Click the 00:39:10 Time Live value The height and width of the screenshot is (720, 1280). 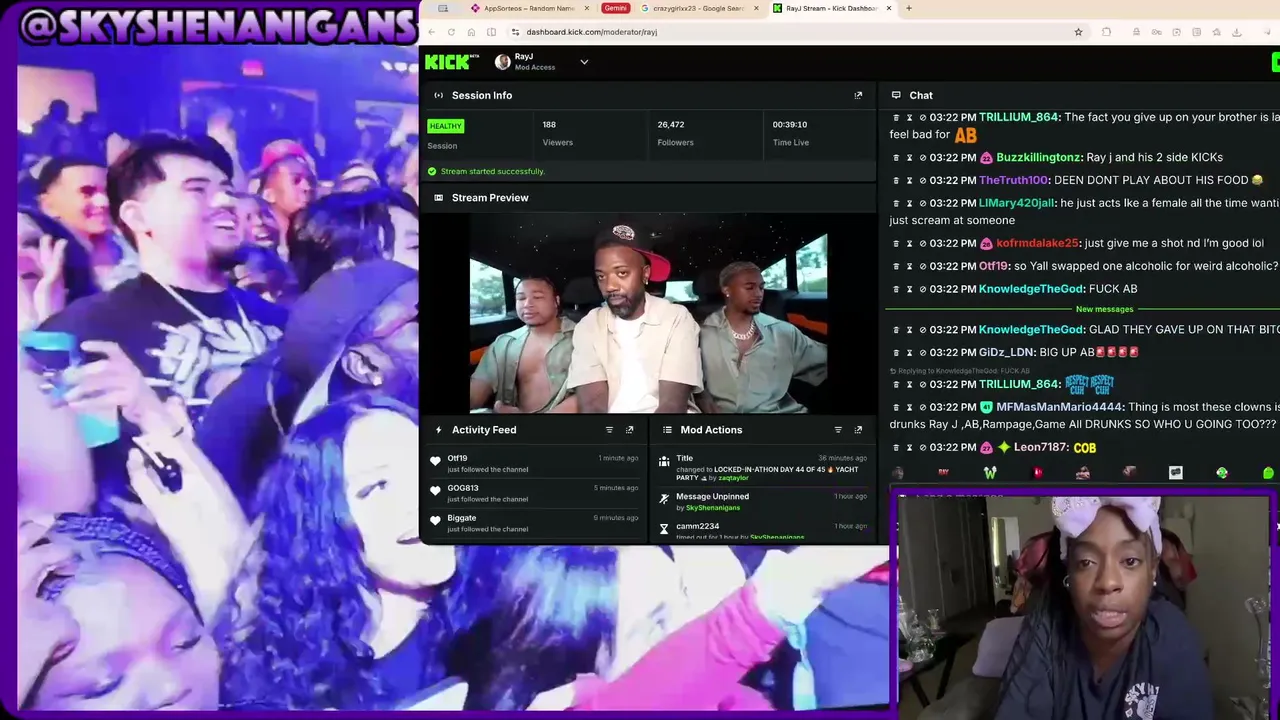click(790, 125)
